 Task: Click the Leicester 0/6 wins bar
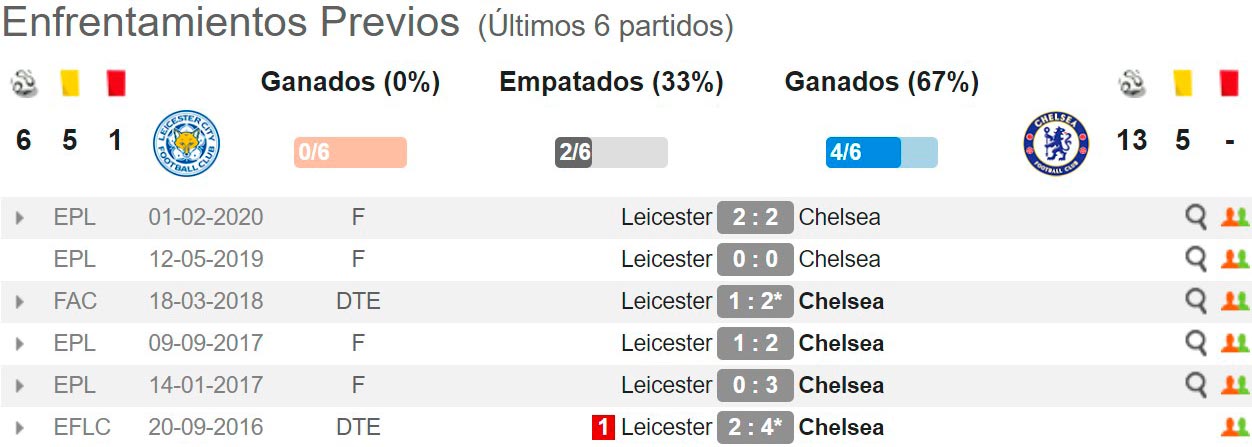tap(350, 152)
